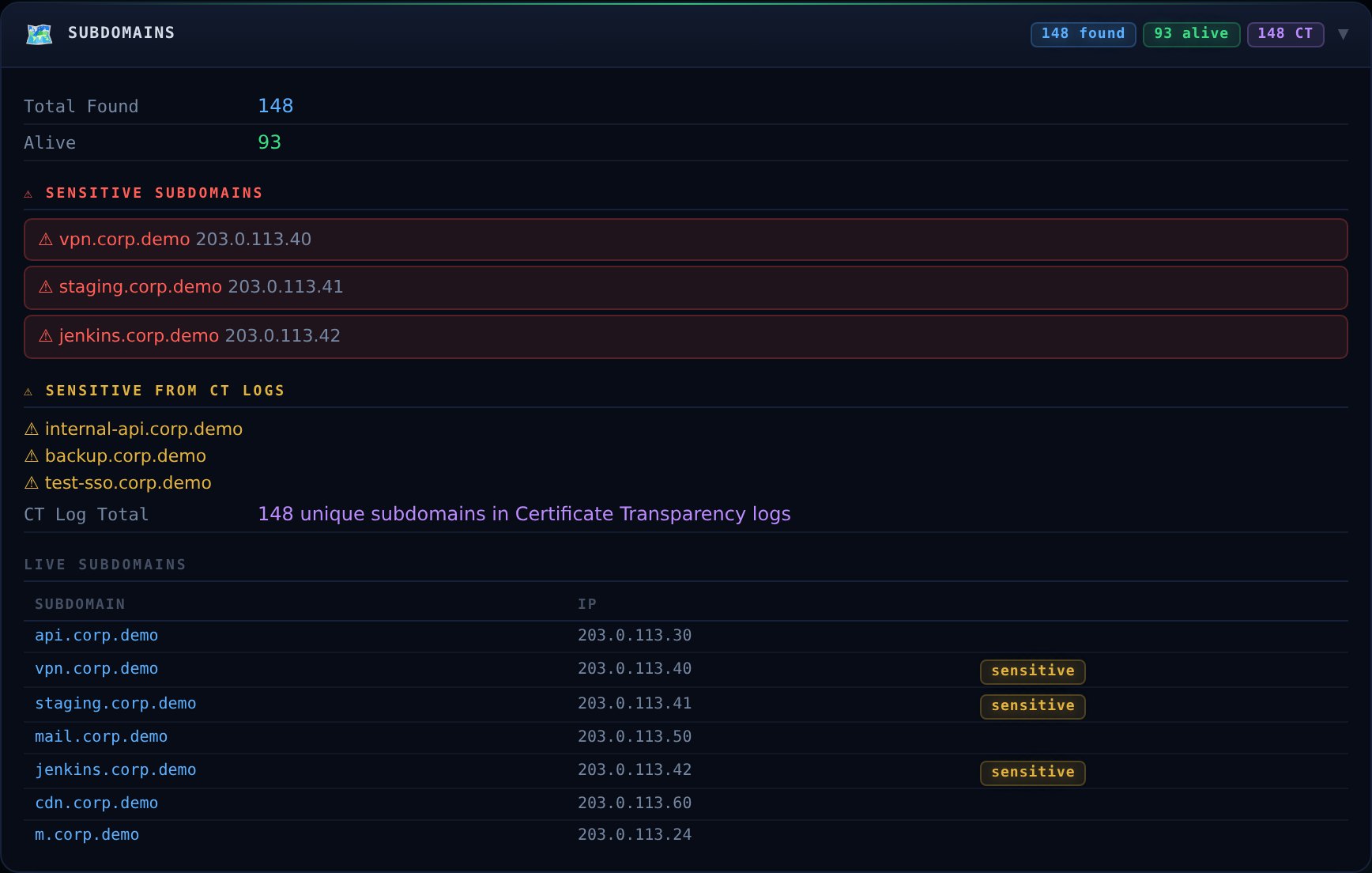Click the internal-api.corp.demo CT log entry
Viewport: 1372px width, 873px height.
[143, 429]
